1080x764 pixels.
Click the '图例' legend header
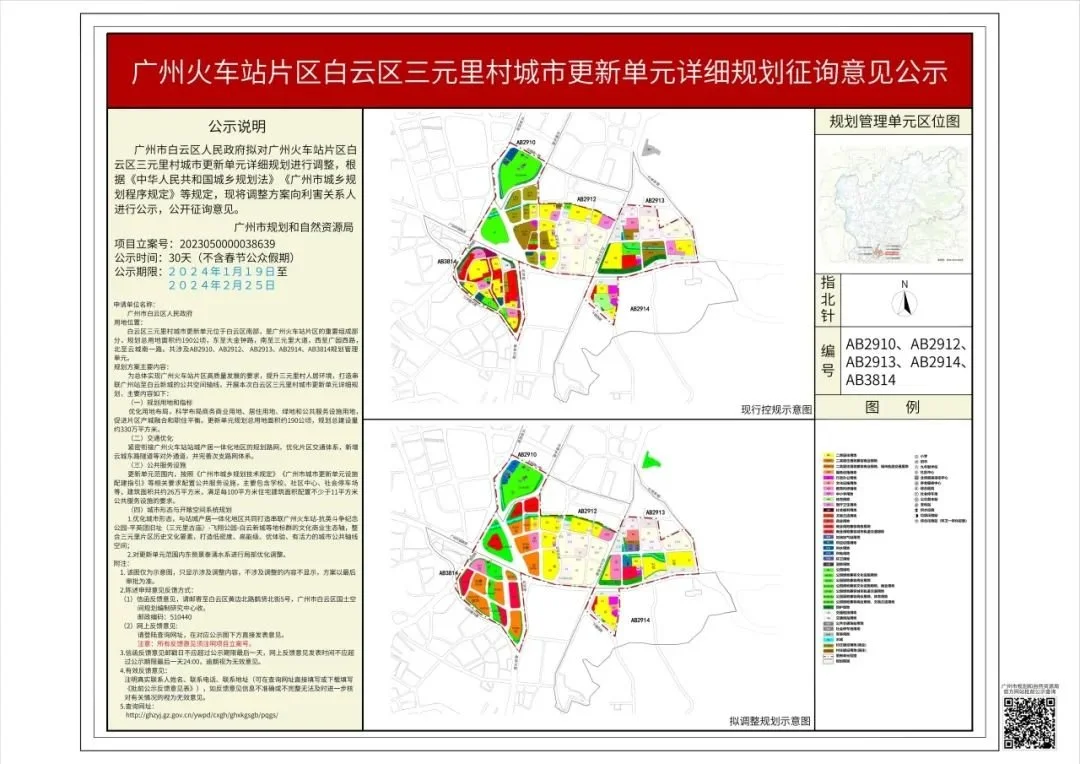click(893, 407)
